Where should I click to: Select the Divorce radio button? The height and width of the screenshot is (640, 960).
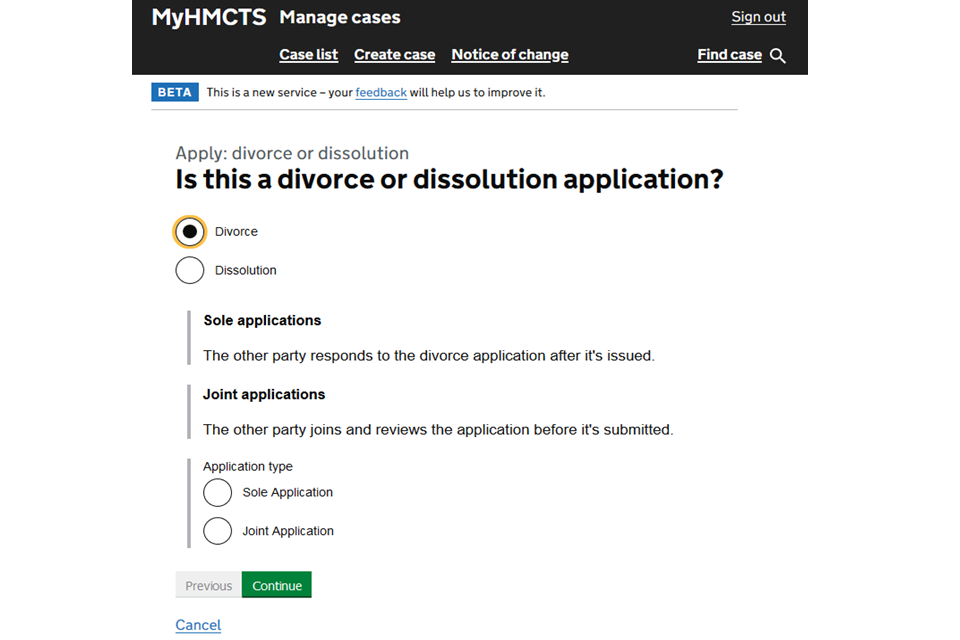click(190, 232)
